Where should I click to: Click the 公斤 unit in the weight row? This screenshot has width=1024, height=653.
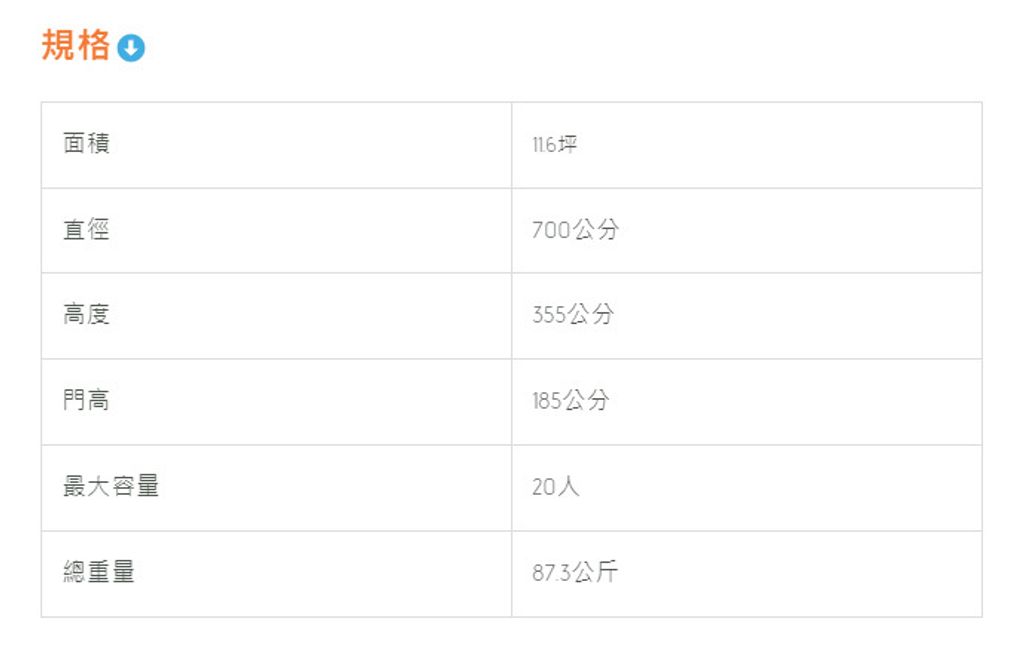596,574
